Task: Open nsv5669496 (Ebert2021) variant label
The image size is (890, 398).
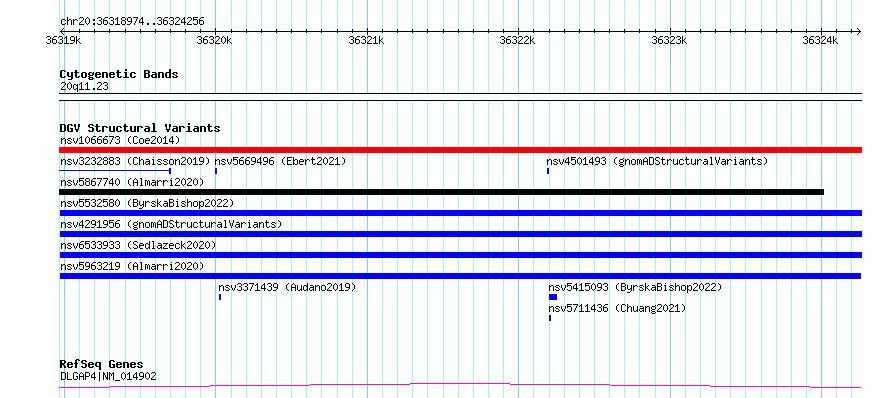Action: click(280, 161)
